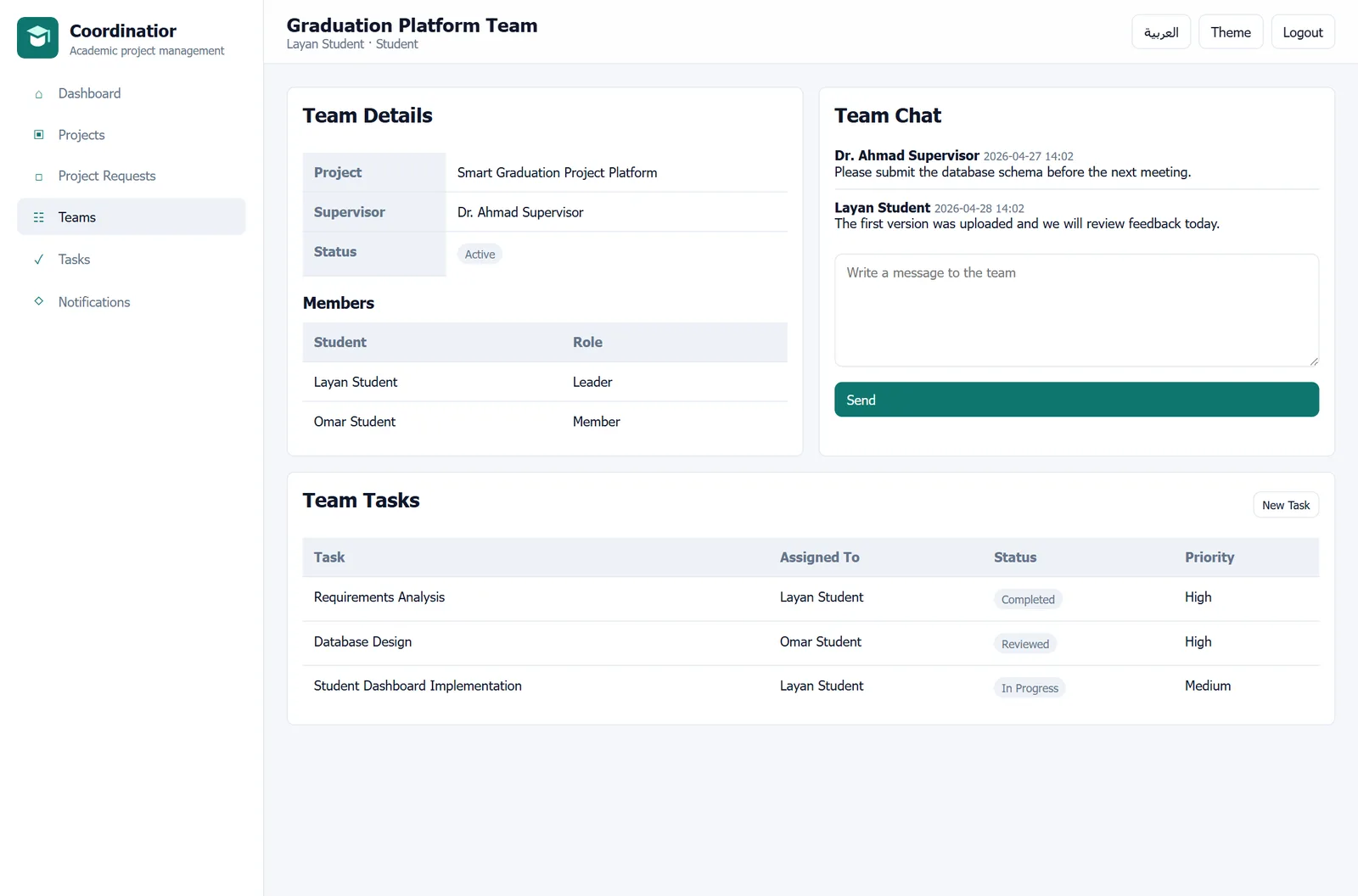
Task: Open Project Requests section
Action: [x=132, y=176]
